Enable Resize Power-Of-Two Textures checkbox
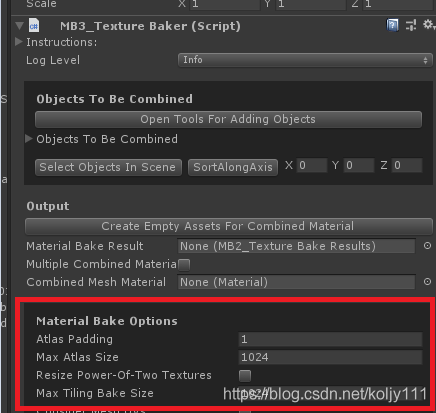Image resolution: width=436 pixels, height=413 pixels. (x=245, y=376)
